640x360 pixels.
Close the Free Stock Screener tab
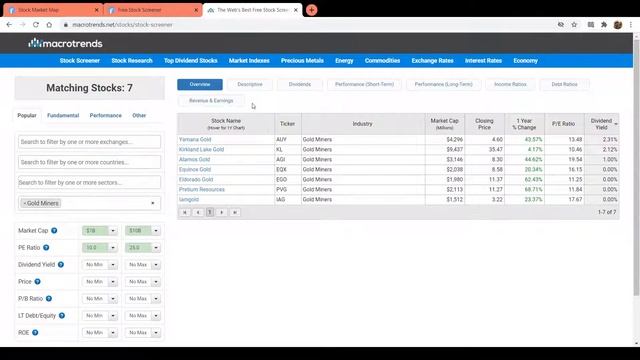pyautogui.click(x=196, y=10)
